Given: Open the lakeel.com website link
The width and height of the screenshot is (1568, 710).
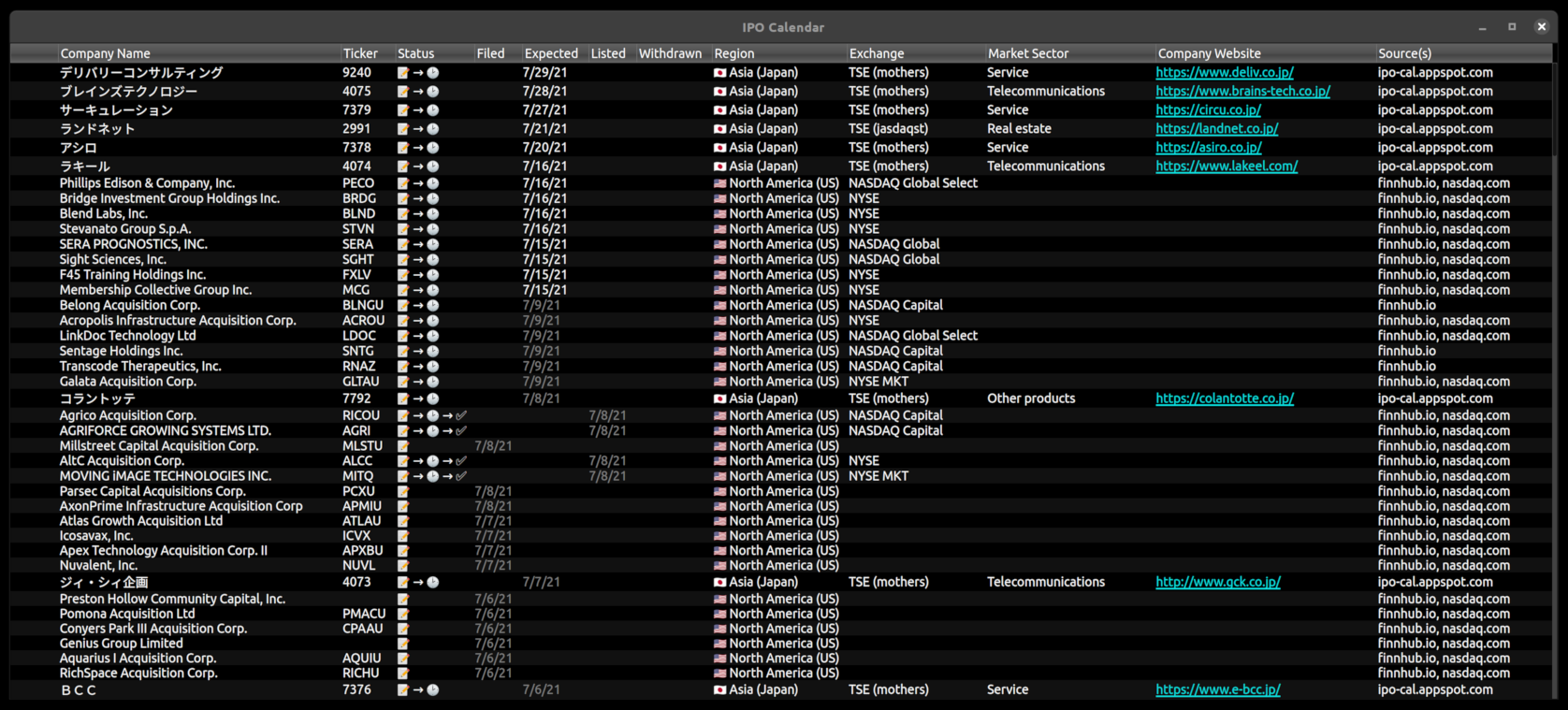Looking at the screenshot, I should 1227,166.
